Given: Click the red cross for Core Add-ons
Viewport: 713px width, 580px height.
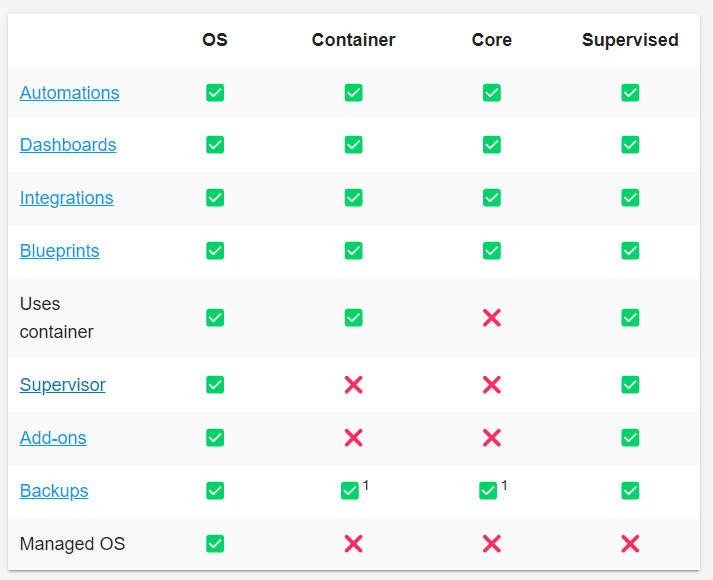Looking at the screenshot, I should coord(492,438).
